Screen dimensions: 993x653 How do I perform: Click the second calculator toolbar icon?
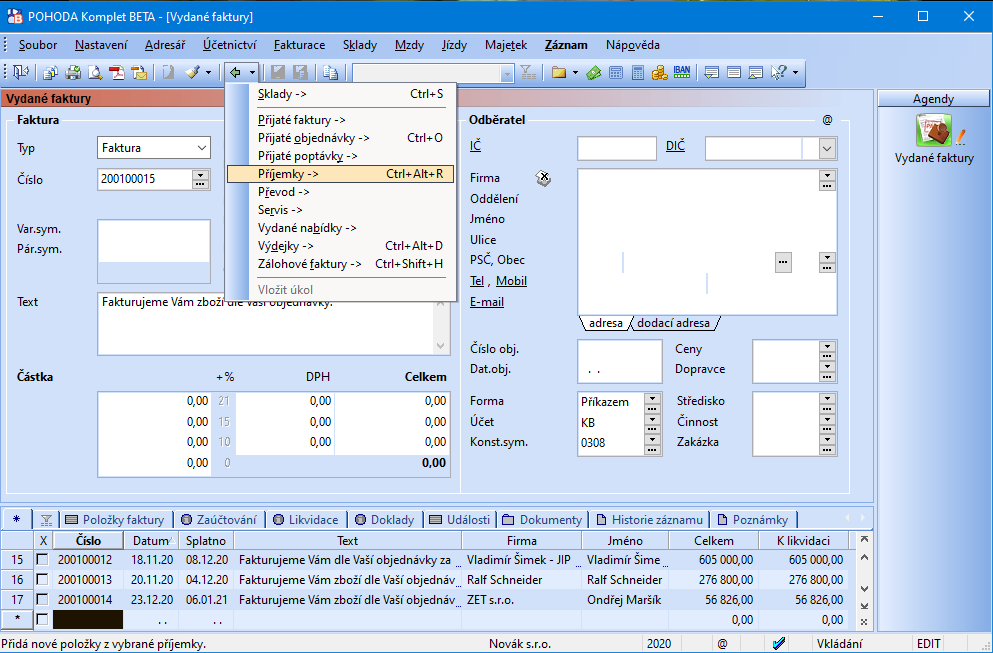pos(638,73)
